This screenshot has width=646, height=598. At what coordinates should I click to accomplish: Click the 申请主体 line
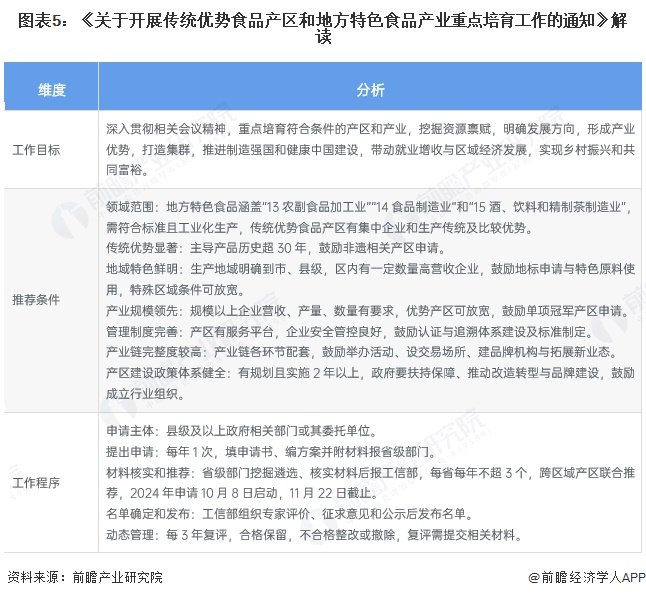[241, 431]
